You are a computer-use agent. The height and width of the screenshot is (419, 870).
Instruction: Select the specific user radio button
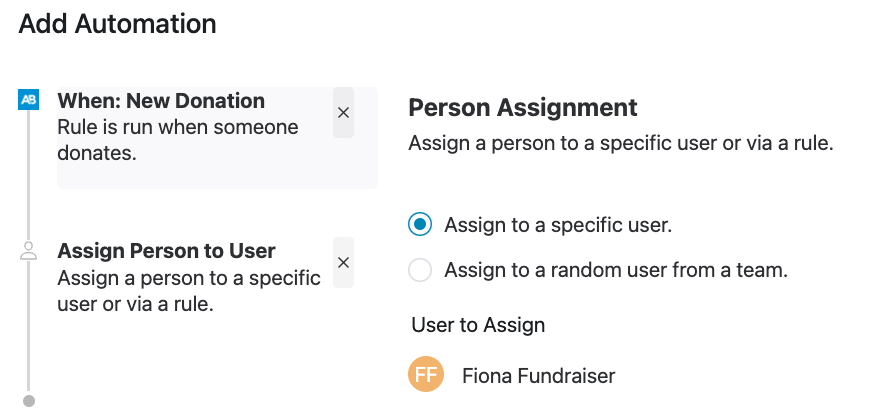pos(421,225)
